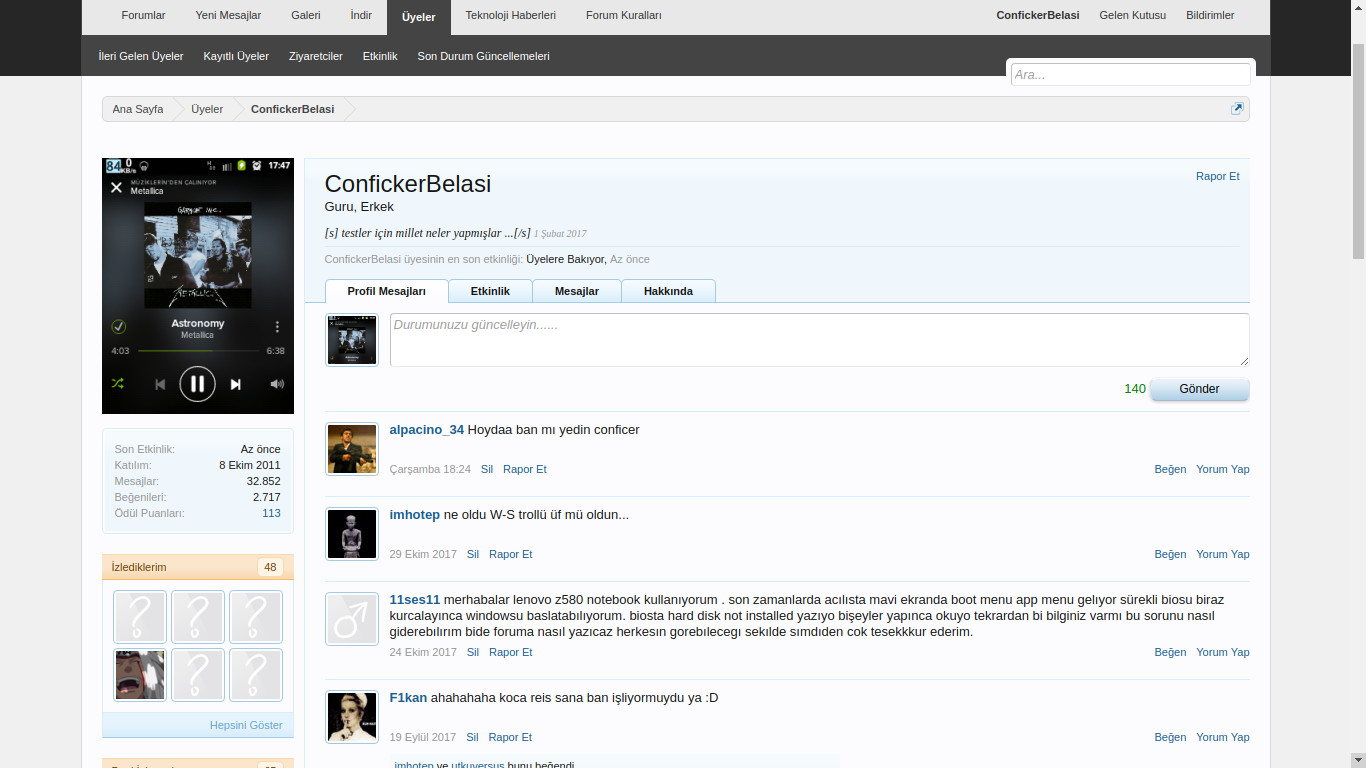Click the 1 Şubat 2017 status date
The height and width of the screenshot is (768, 1366).
(560, 234)
